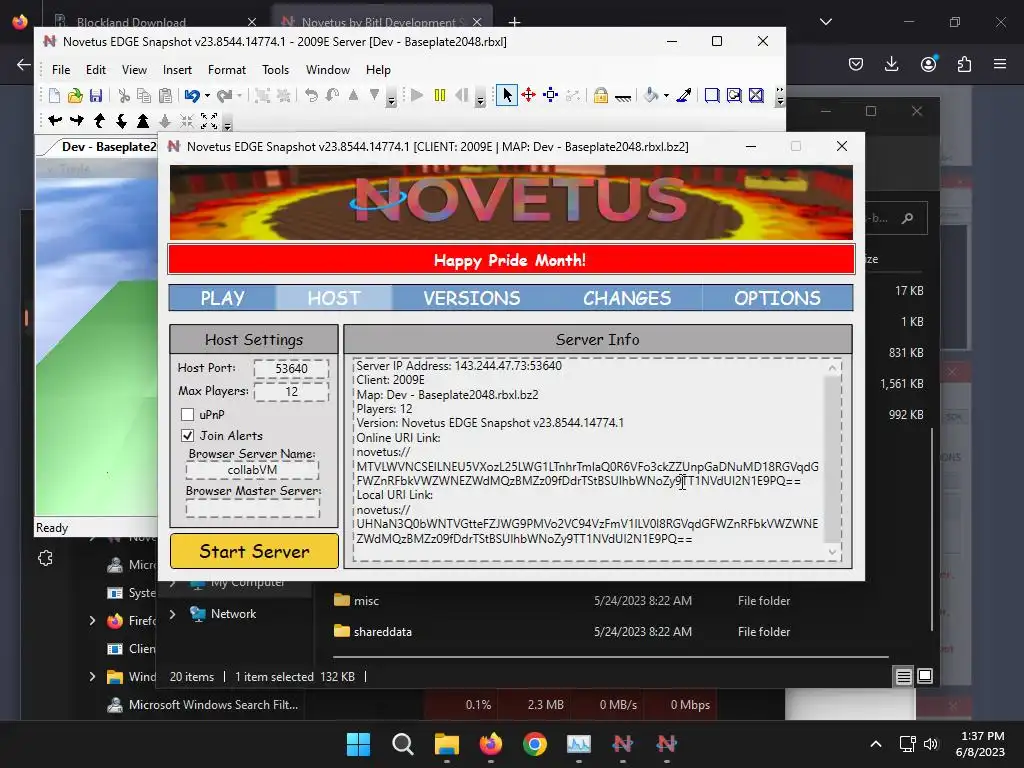
Task: Click the Host Port input field
Action: 291,368
